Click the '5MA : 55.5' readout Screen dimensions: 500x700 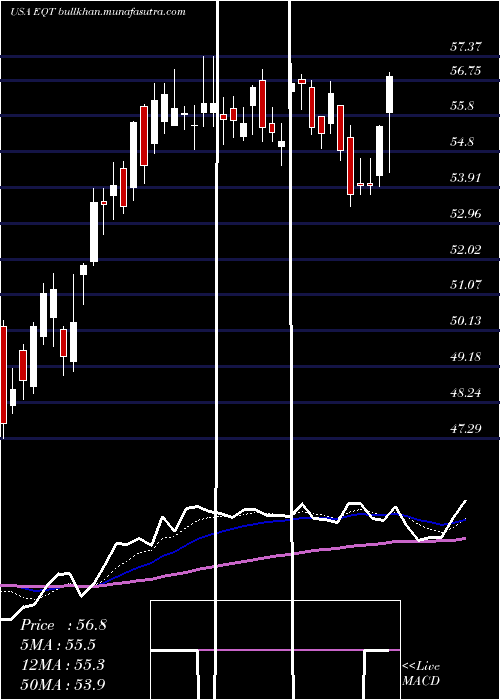click(x=58, y=645)
